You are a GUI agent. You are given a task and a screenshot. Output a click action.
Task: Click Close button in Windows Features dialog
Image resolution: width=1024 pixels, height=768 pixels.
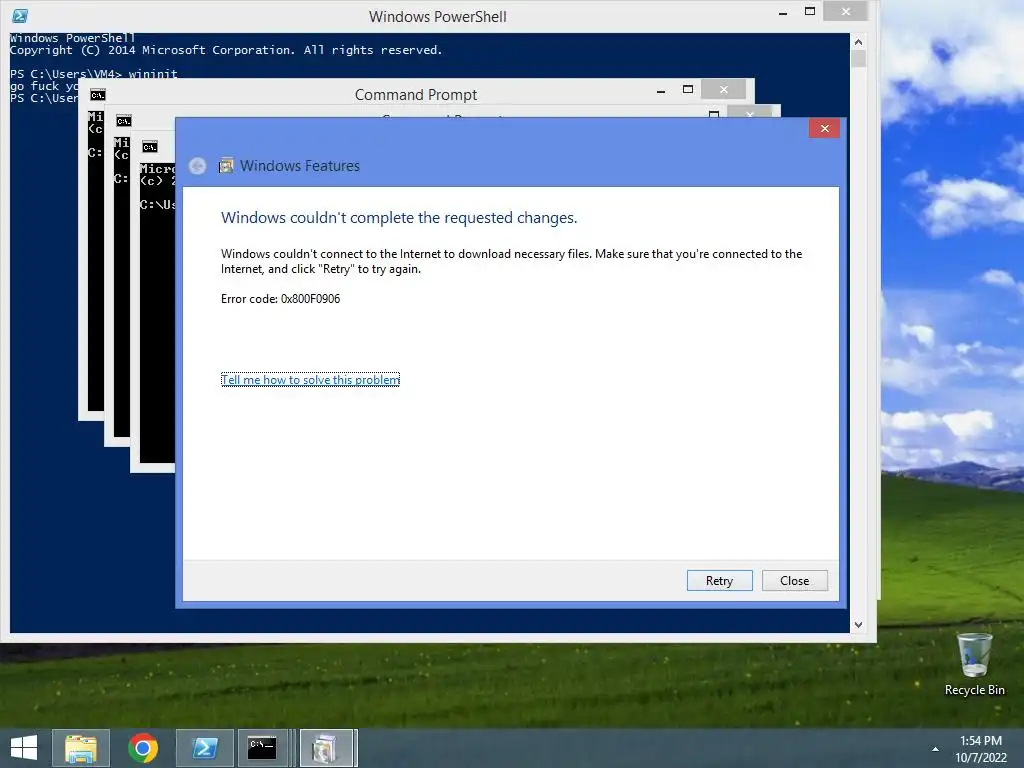[794, 581]
